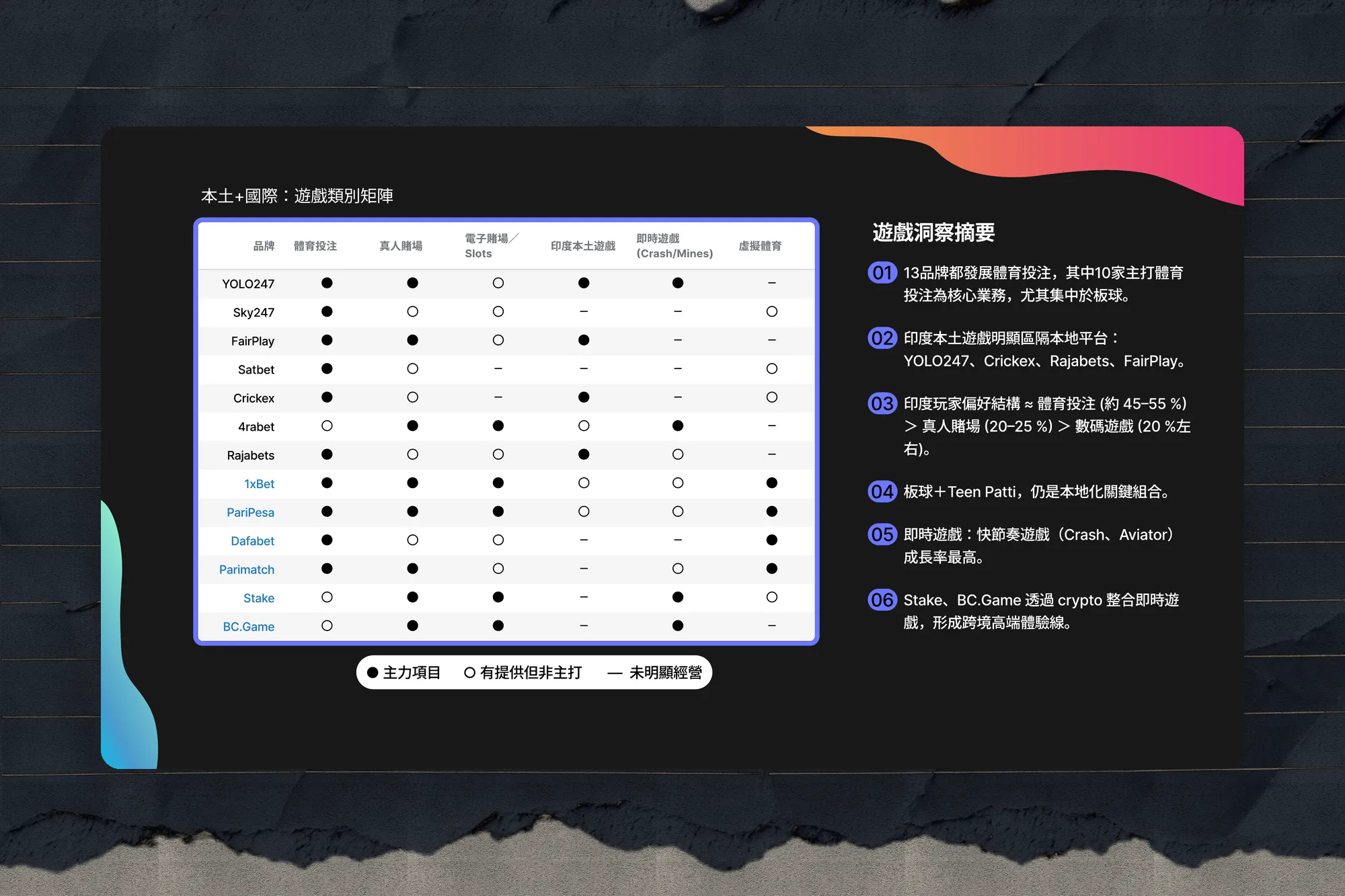Click BC.Game's hollow circle under 體育投注
This screenshot has height=896, width=1345.
(327, 626)
